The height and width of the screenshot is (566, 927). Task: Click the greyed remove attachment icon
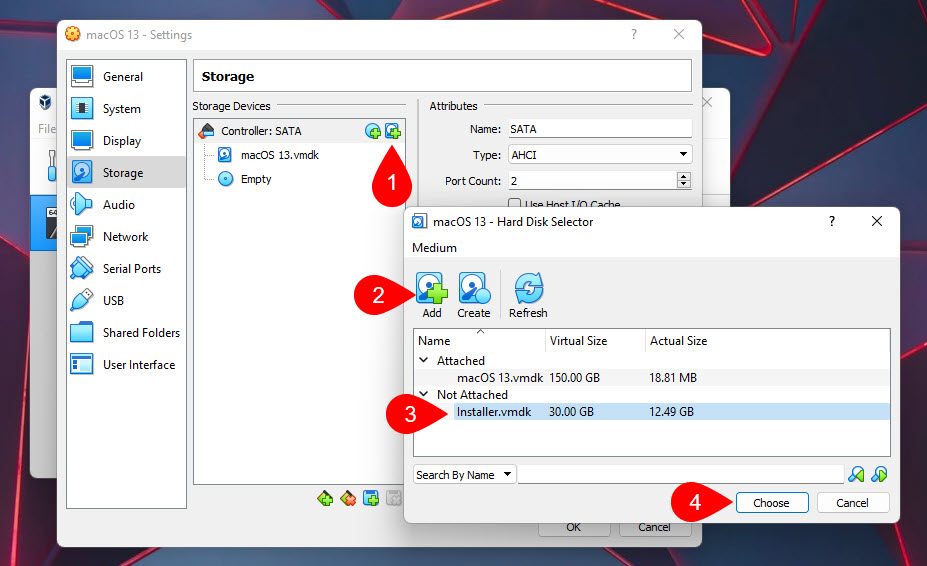point(394,499)
